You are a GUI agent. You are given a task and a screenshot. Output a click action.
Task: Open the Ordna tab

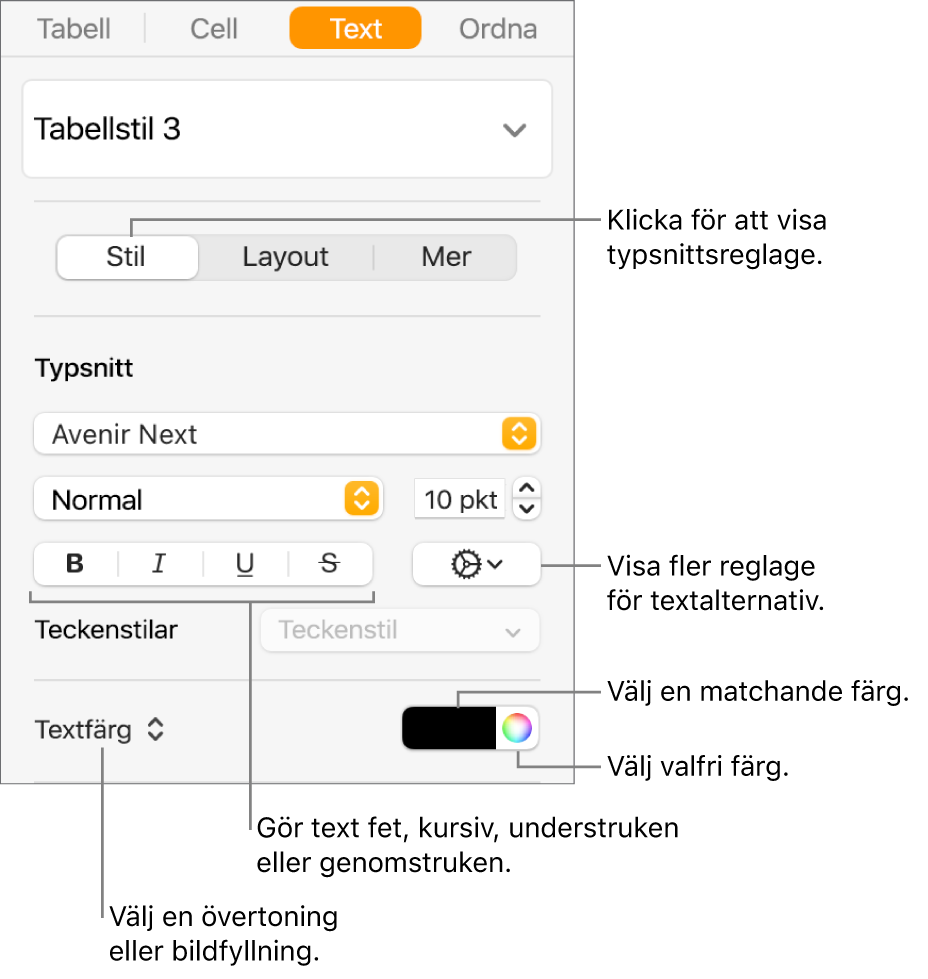point(498,28)
